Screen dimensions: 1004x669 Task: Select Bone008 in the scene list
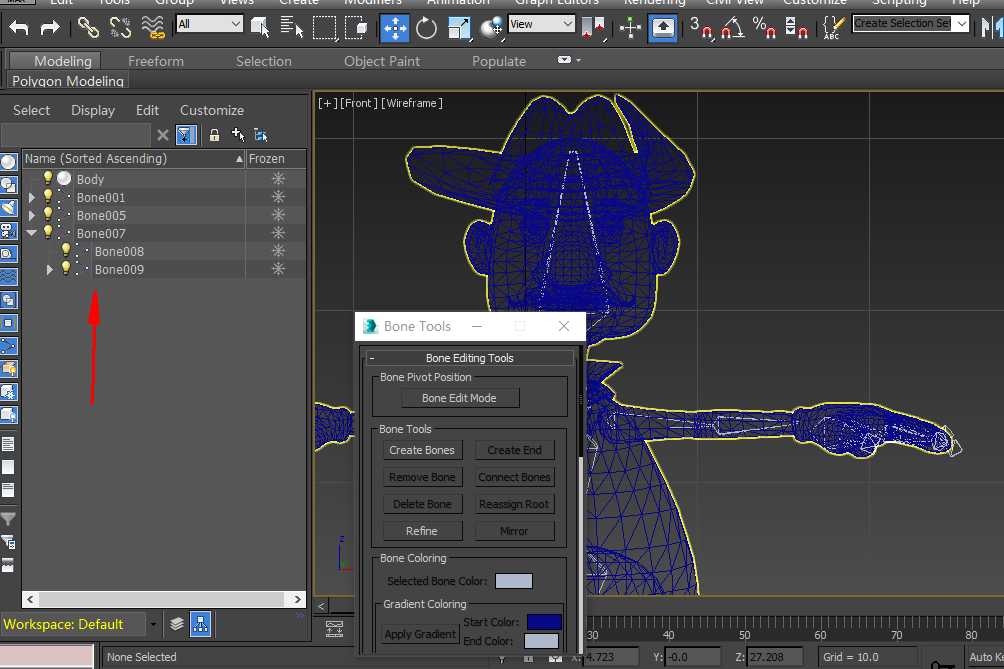point(119,252)
